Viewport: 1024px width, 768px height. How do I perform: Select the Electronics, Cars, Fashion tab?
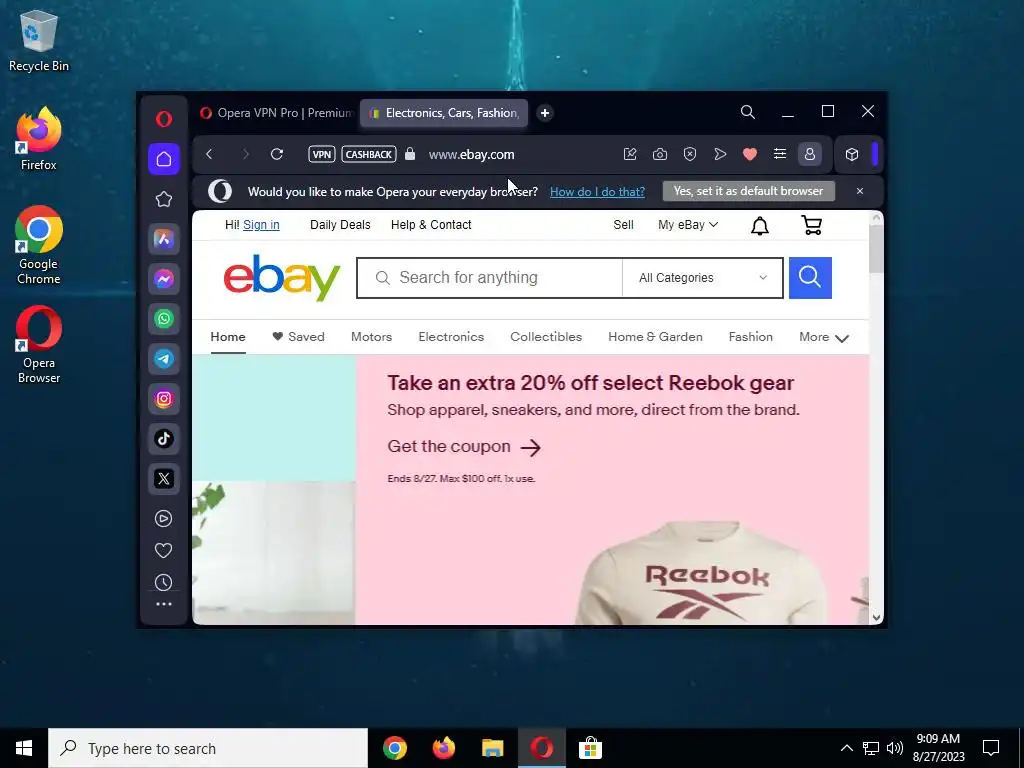click(444, 113)
